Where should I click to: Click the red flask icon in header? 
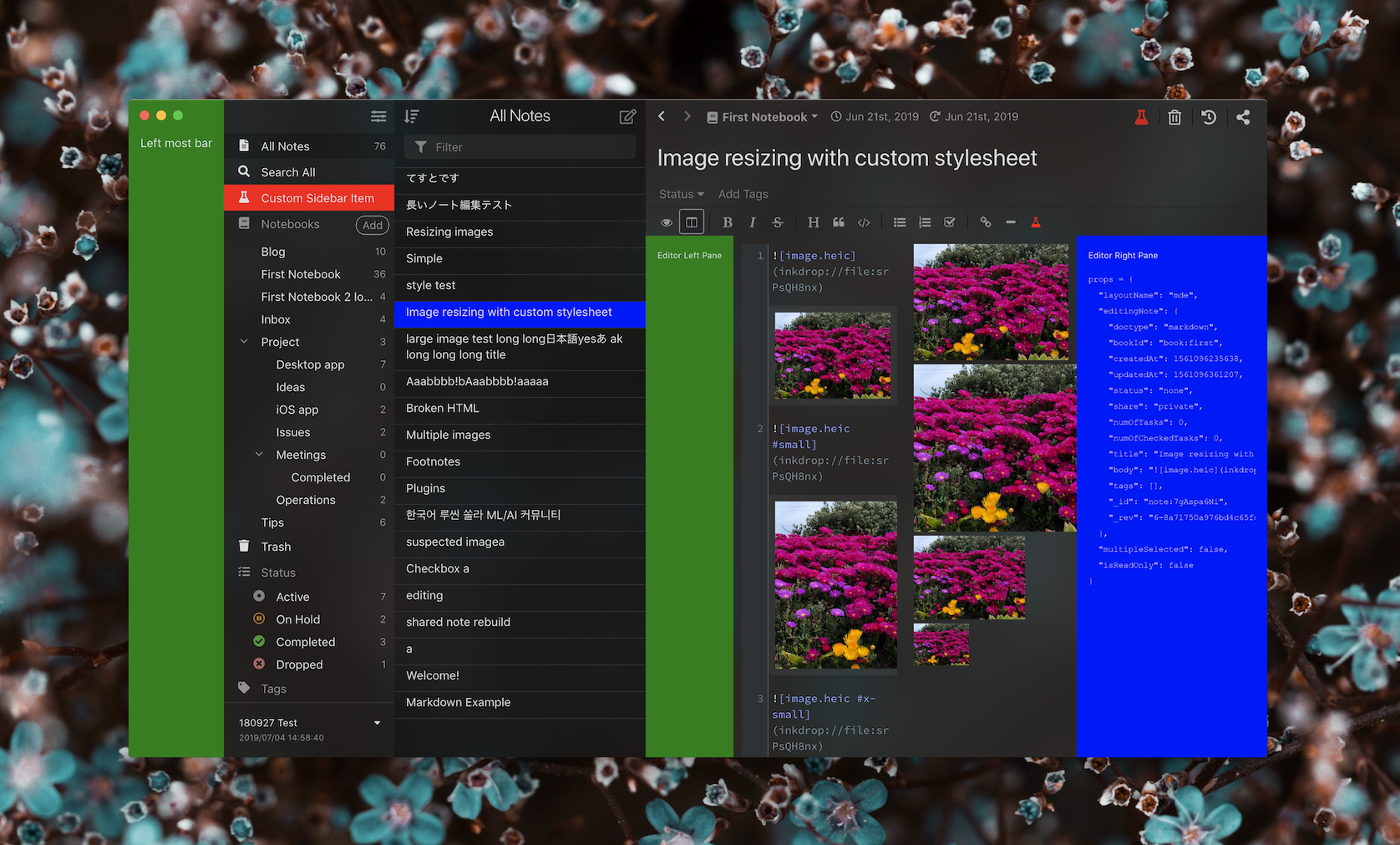click(x=1141, y=117)
